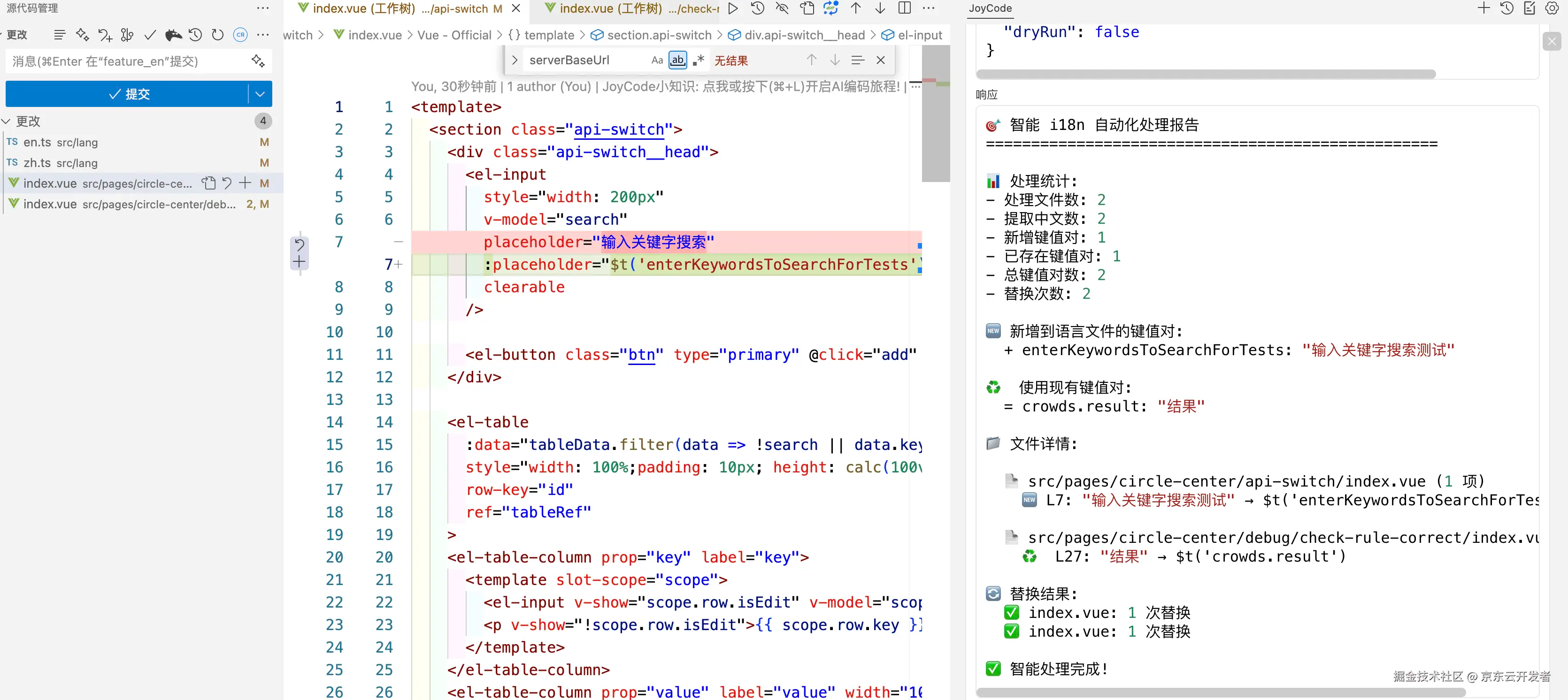Image resolution: width=1568 pixels, height=700 pixels.
Task: Run the current file using the Run icon
Action: pyautogui.click(x=733, y=8)
